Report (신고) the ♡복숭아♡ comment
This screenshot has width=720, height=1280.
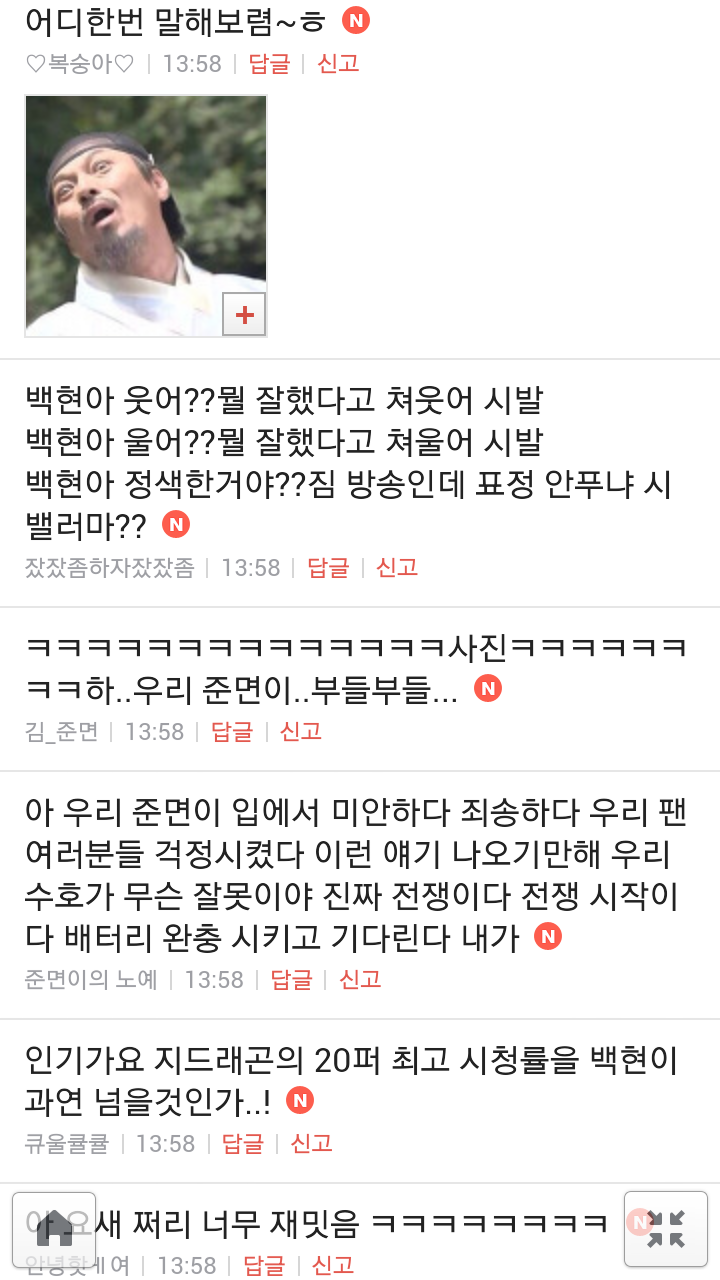coord(338,64)
